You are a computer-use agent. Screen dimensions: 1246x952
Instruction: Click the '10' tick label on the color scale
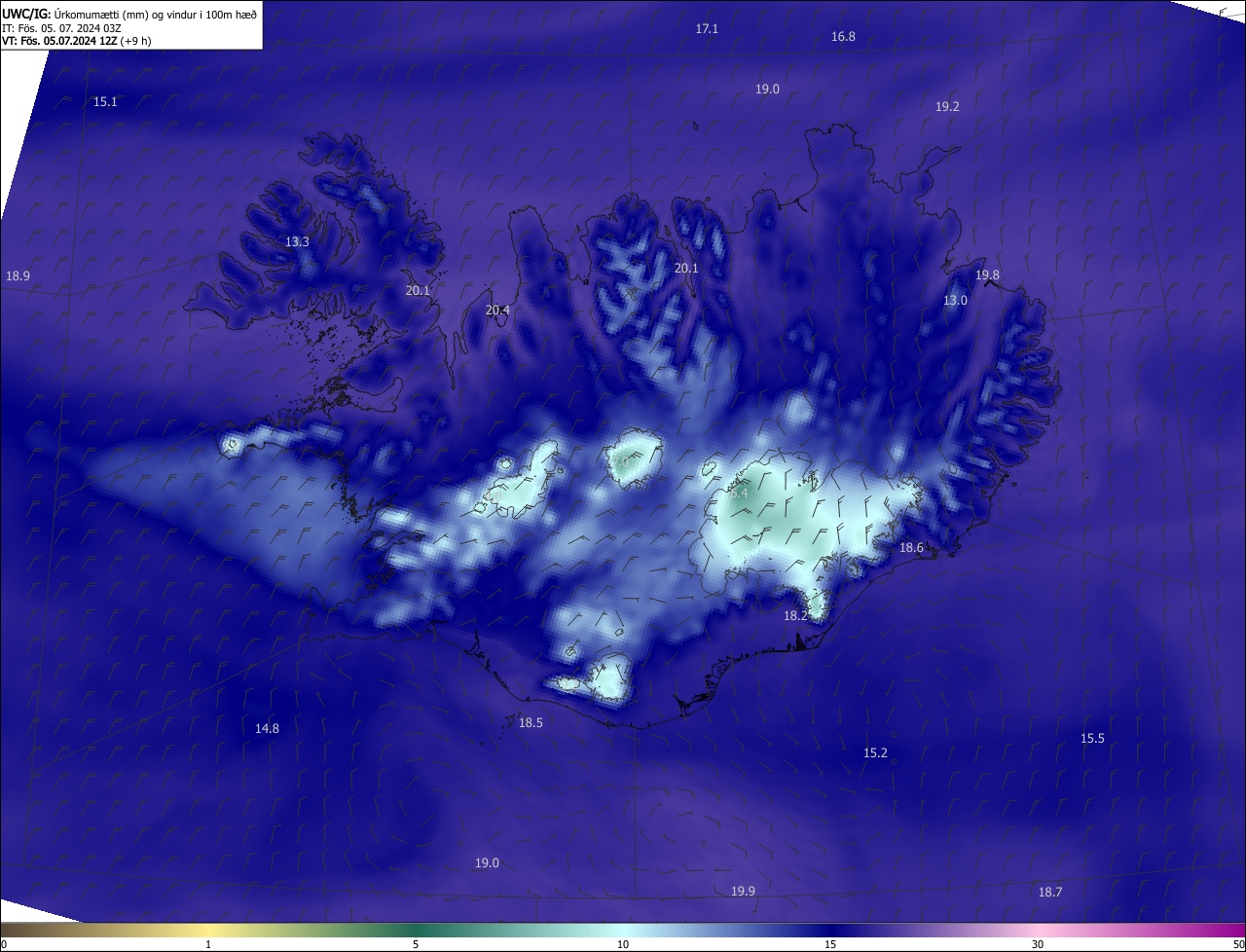pyautogui.click(x=623, y=944)
